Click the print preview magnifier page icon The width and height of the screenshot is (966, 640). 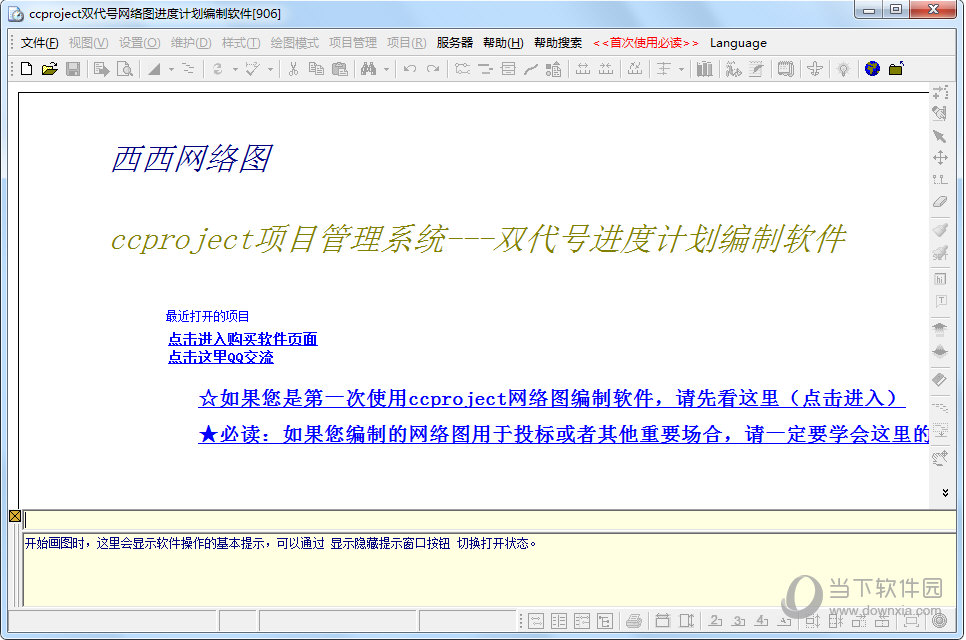click(125, 69)
